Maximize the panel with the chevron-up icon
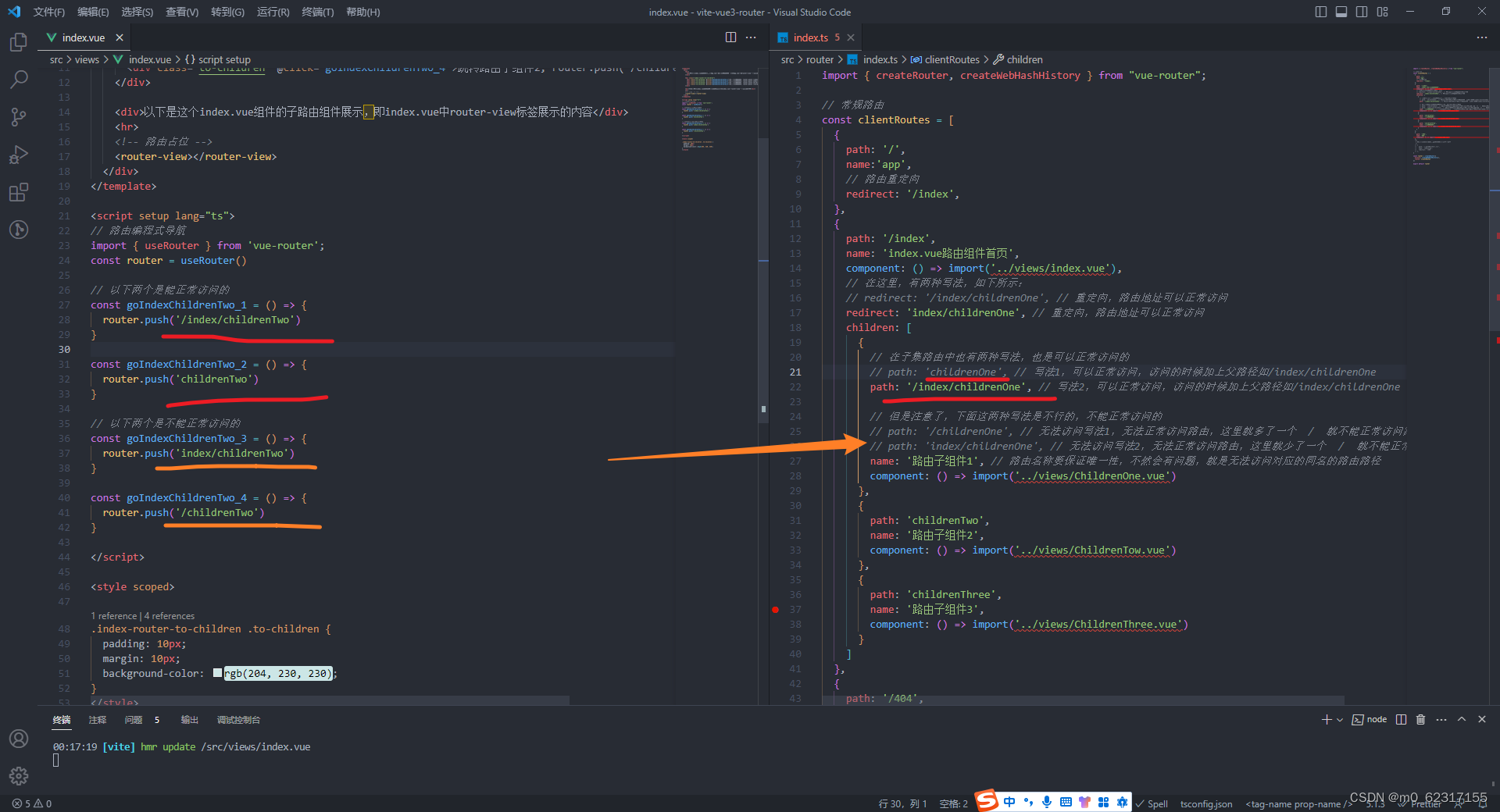1500x812 pixels. pos(1462,719)
